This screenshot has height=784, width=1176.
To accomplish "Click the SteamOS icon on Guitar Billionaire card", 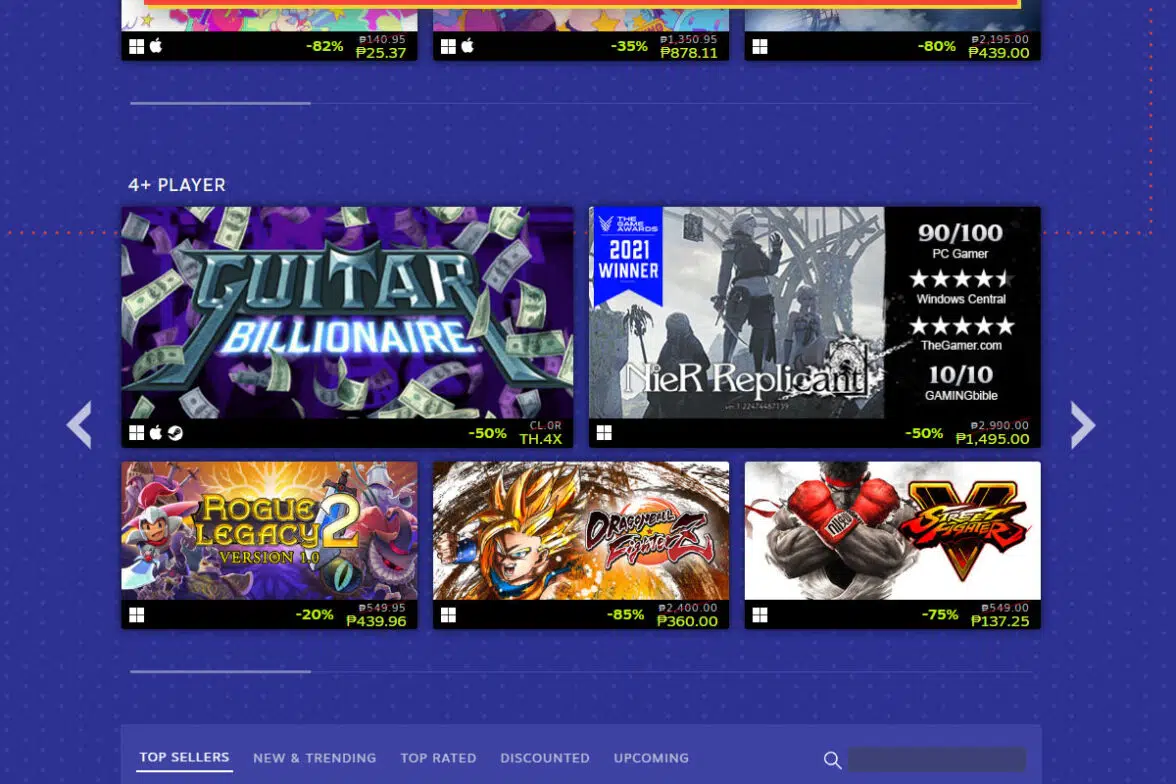I will [x=175, y=433].
